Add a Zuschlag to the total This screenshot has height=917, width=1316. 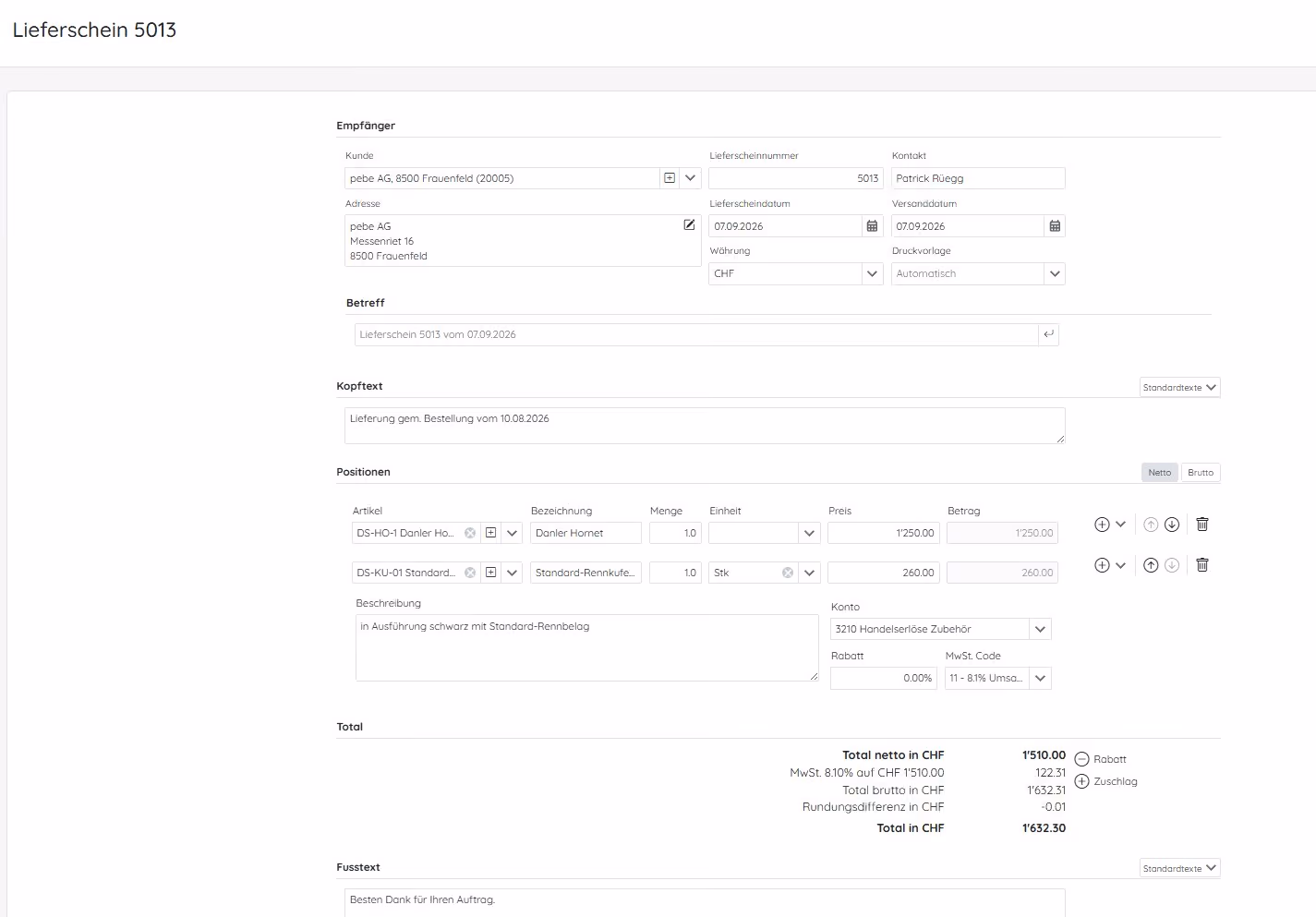coord(1106,781)
